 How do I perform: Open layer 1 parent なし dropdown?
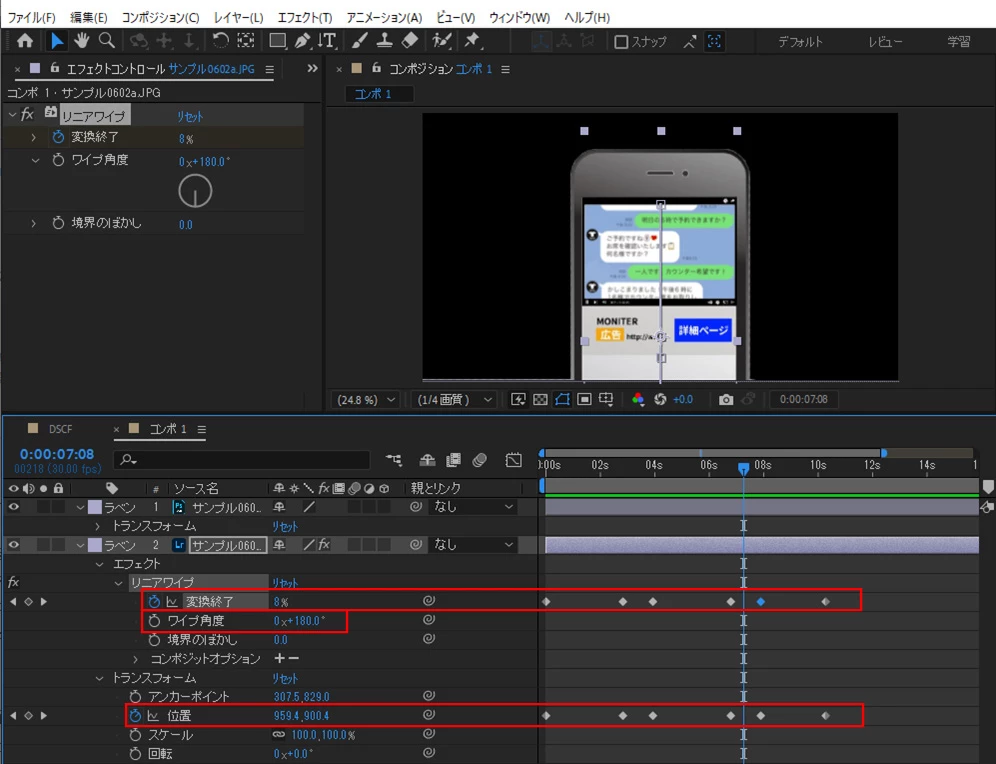point(473,507)
